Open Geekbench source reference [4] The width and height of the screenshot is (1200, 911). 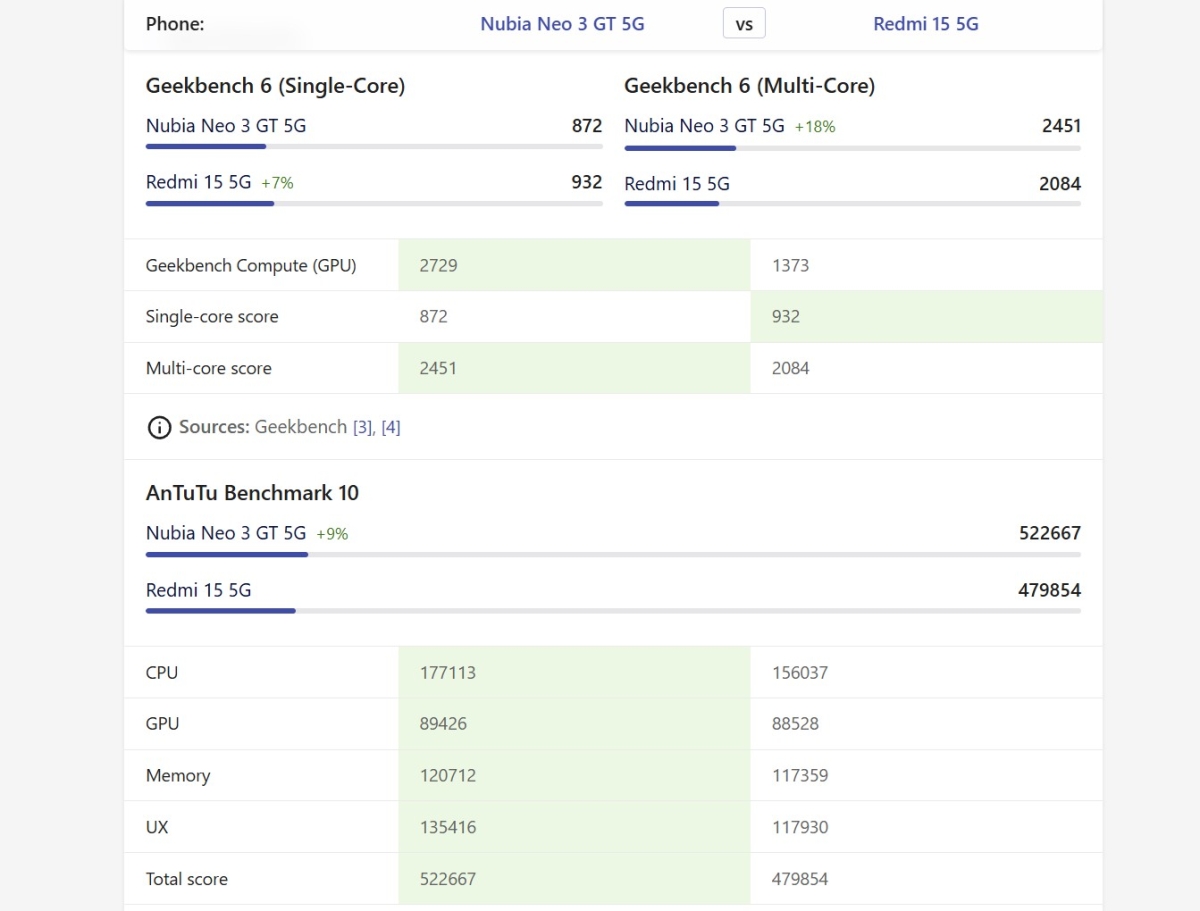click(x=391, y=427)
